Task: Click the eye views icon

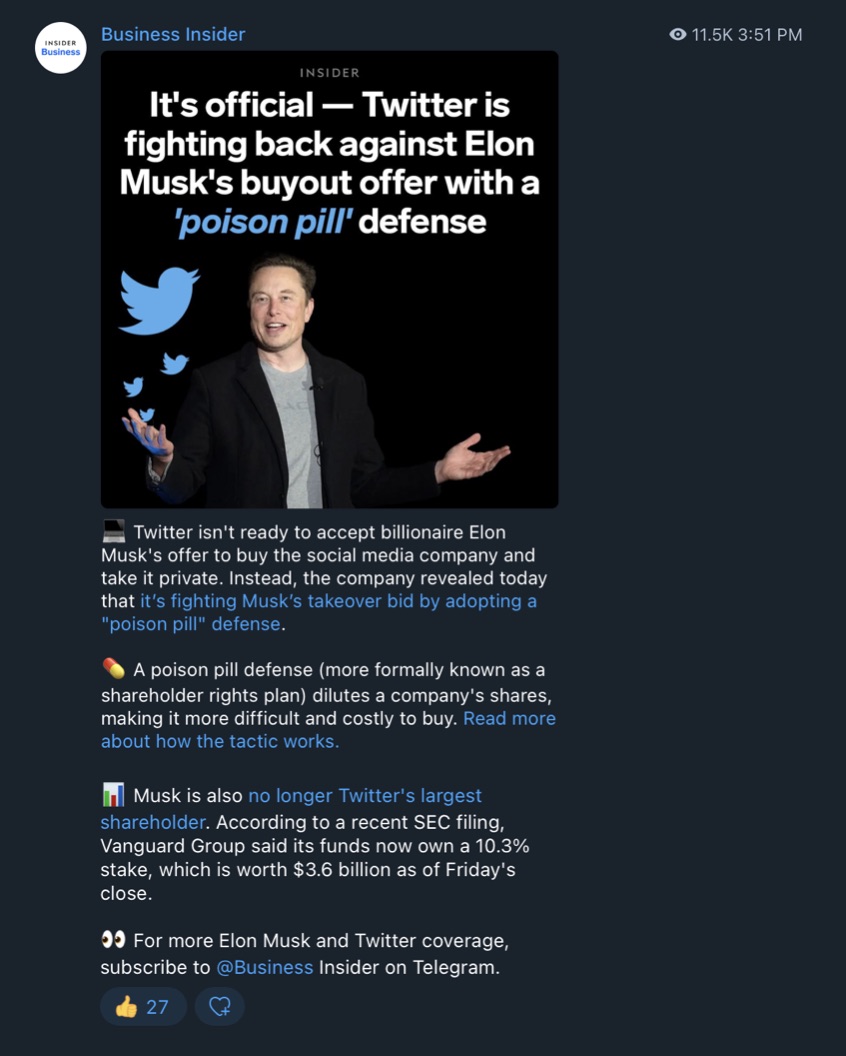Action: (x=678, y=34)
